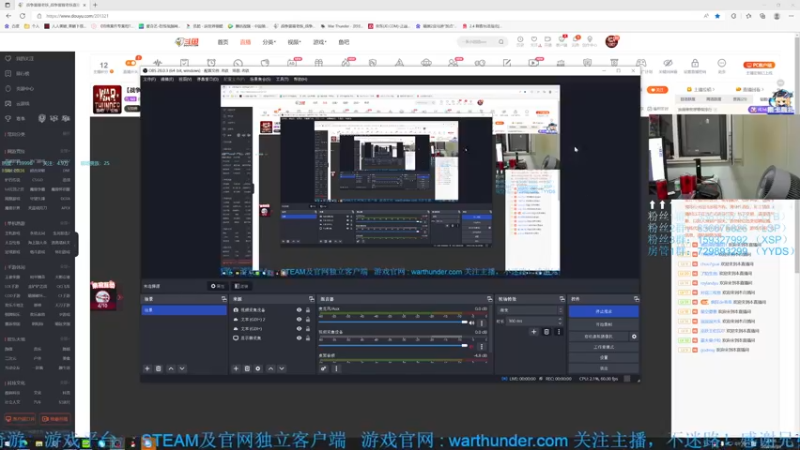This screenshot has width=800, height=450.
Task: Expand the 视频 dropdown in Douyu nav
Action: pos(294,42)
